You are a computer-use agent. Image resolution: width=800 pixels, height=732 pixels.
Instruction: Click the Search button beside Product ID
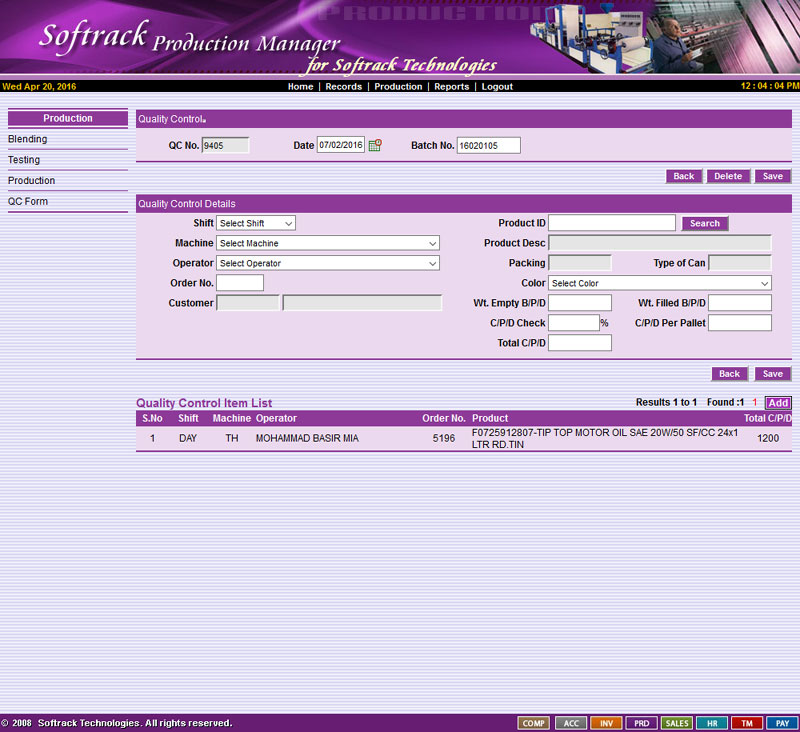coord(705,224)
